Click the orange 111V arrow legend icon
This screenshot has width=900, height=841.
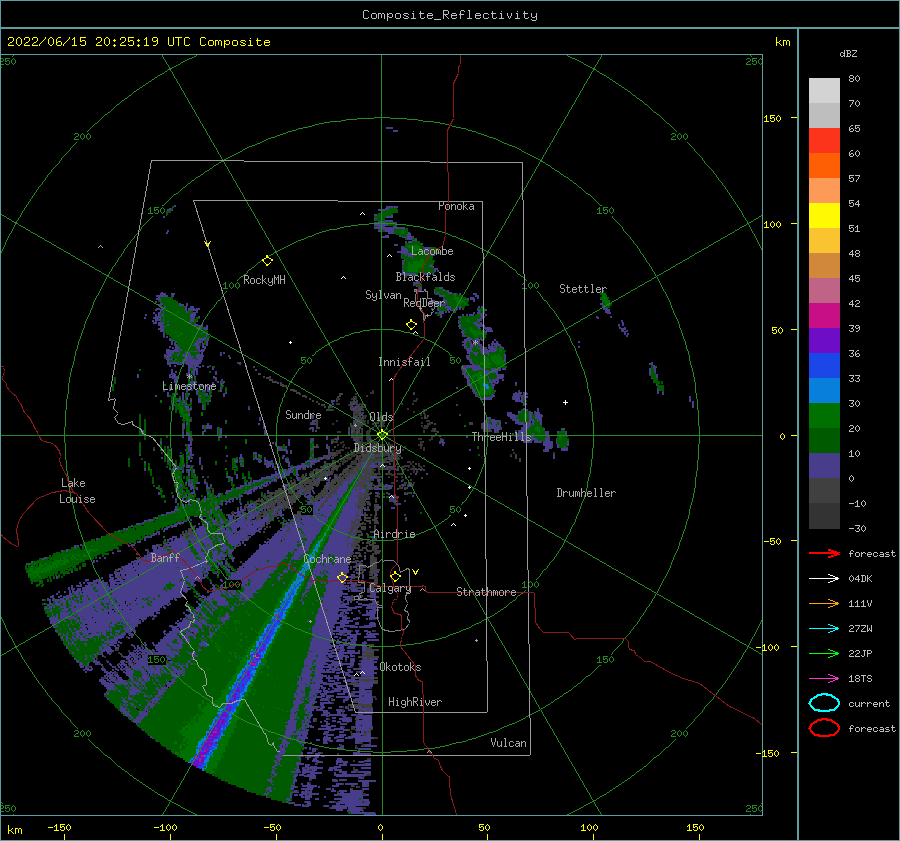click(x=824, y=603)
